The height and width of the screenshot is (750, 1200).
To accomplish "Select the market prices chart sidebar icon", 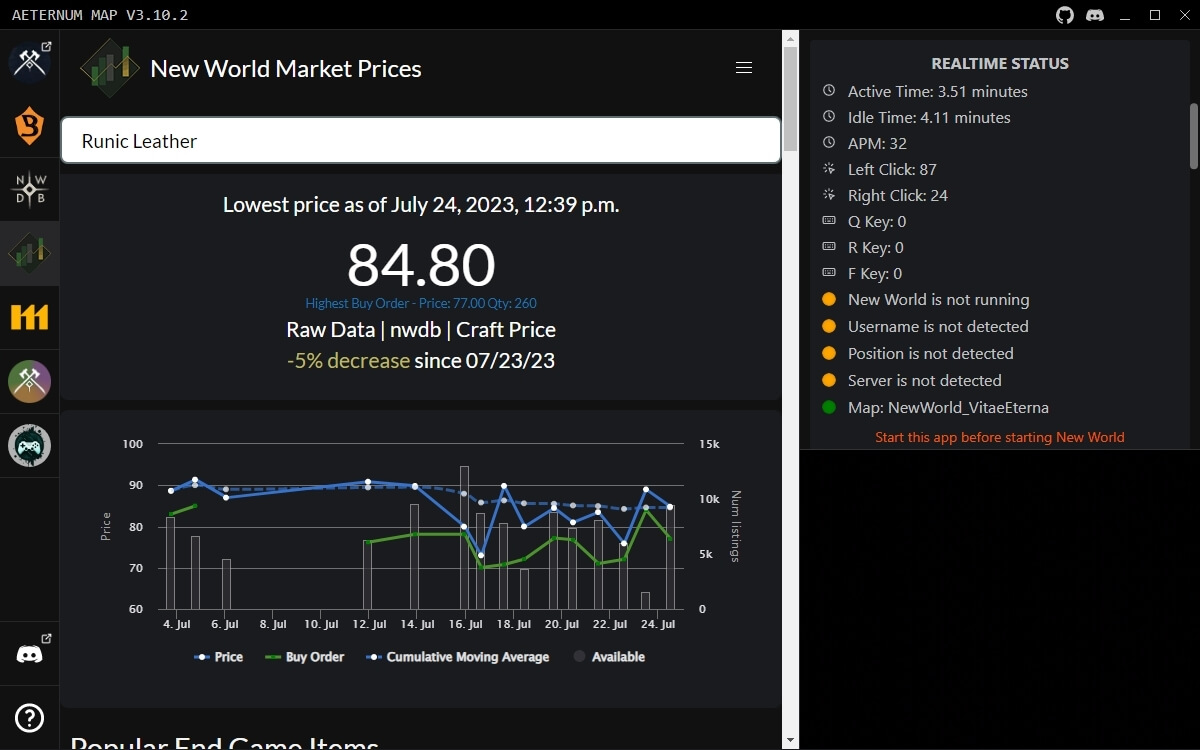I will (x=29, y=253).
